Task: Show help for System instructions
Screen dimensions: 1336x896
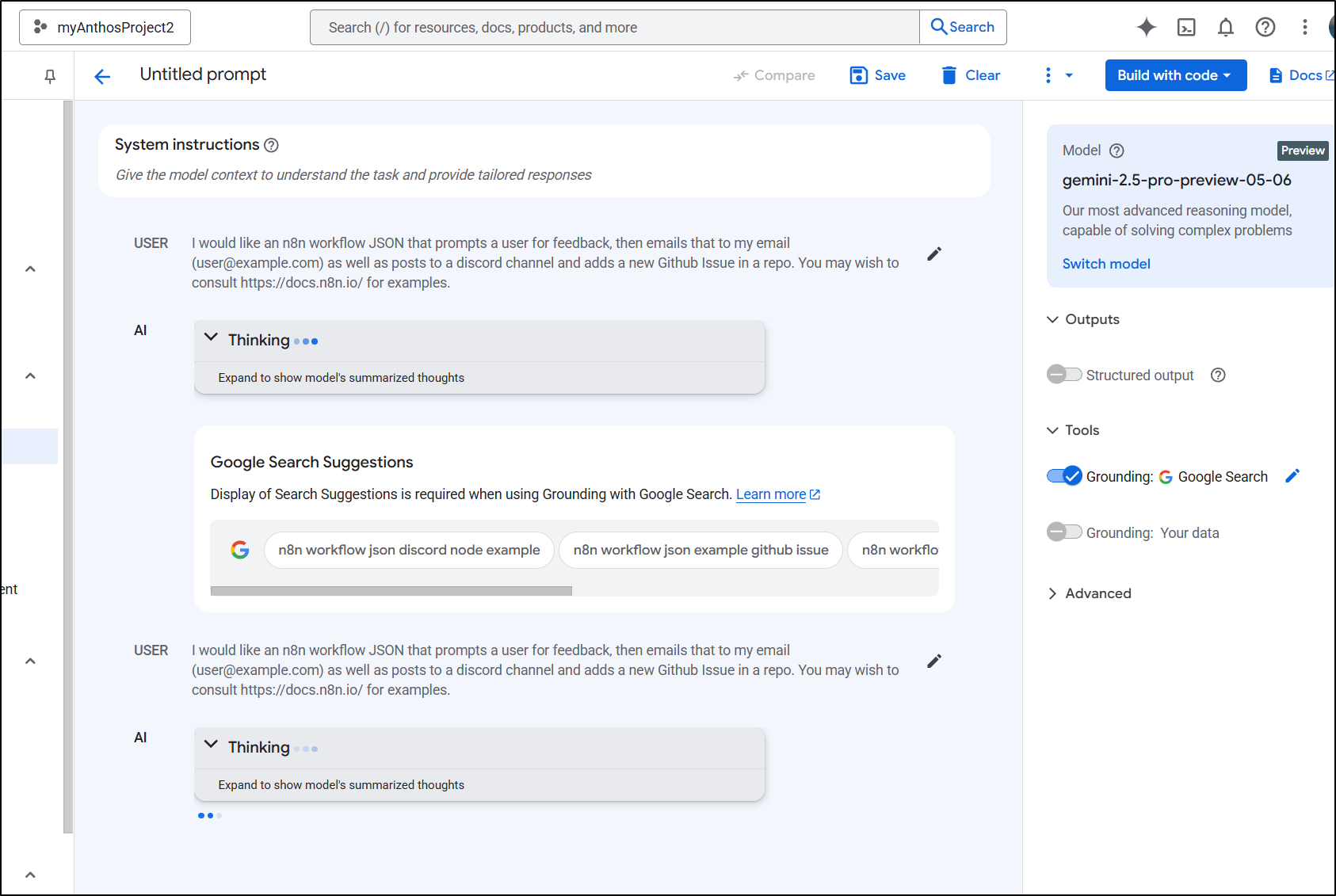Action: tap(271, 145)
